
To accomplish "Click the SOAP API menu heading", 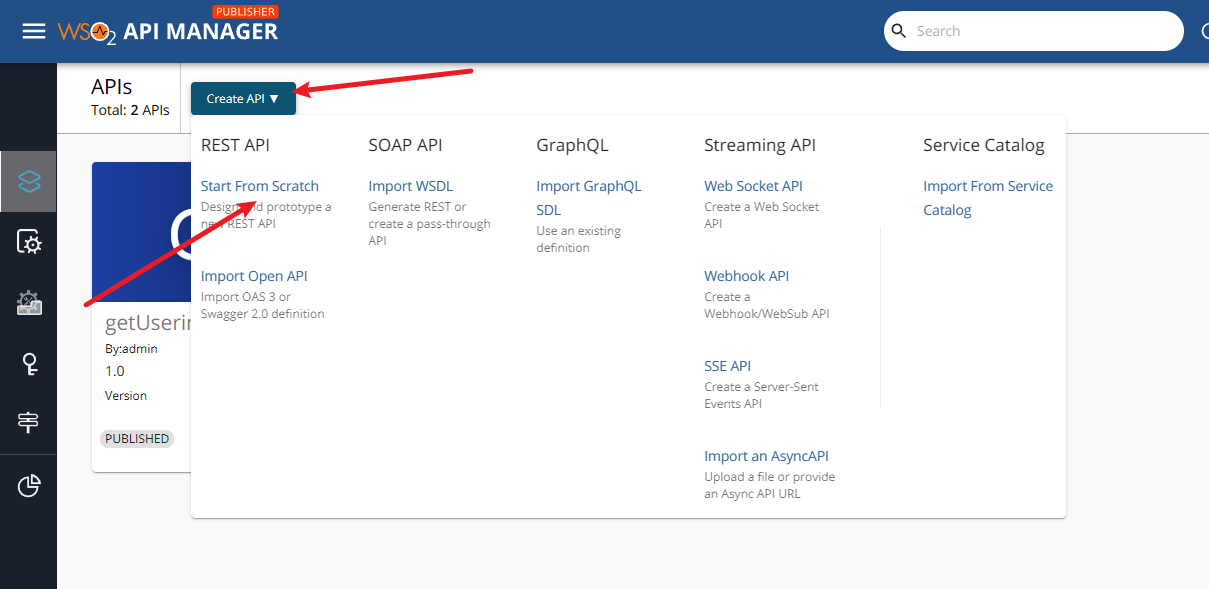I will pos(405,145).
